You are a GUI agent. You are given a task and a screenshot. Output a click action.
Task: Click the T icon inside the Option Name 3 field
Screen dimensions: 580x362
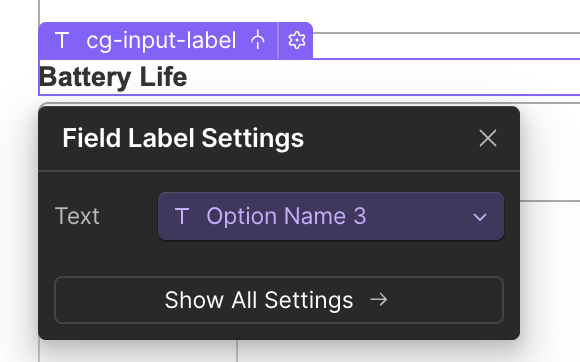(x=182, y=216)
